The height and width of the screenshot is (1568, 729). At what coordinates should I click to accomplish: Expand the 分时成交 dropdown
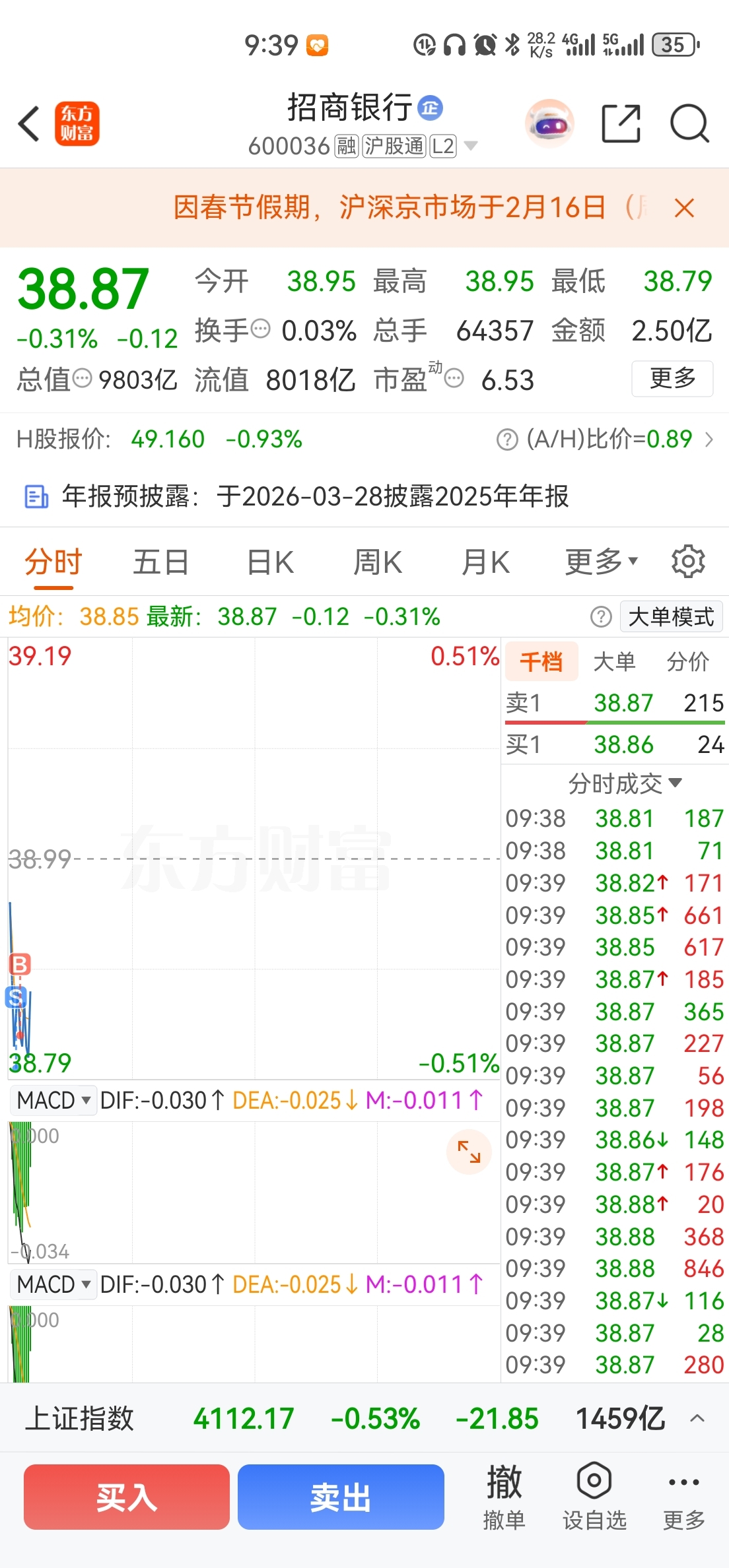(625, 783)
